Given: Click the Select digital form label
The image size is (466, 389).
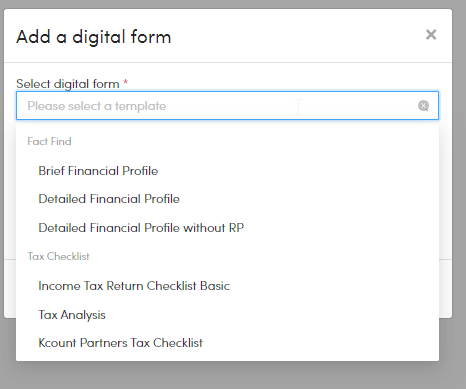Looking at the screenshot, I should tap(68, 84).
